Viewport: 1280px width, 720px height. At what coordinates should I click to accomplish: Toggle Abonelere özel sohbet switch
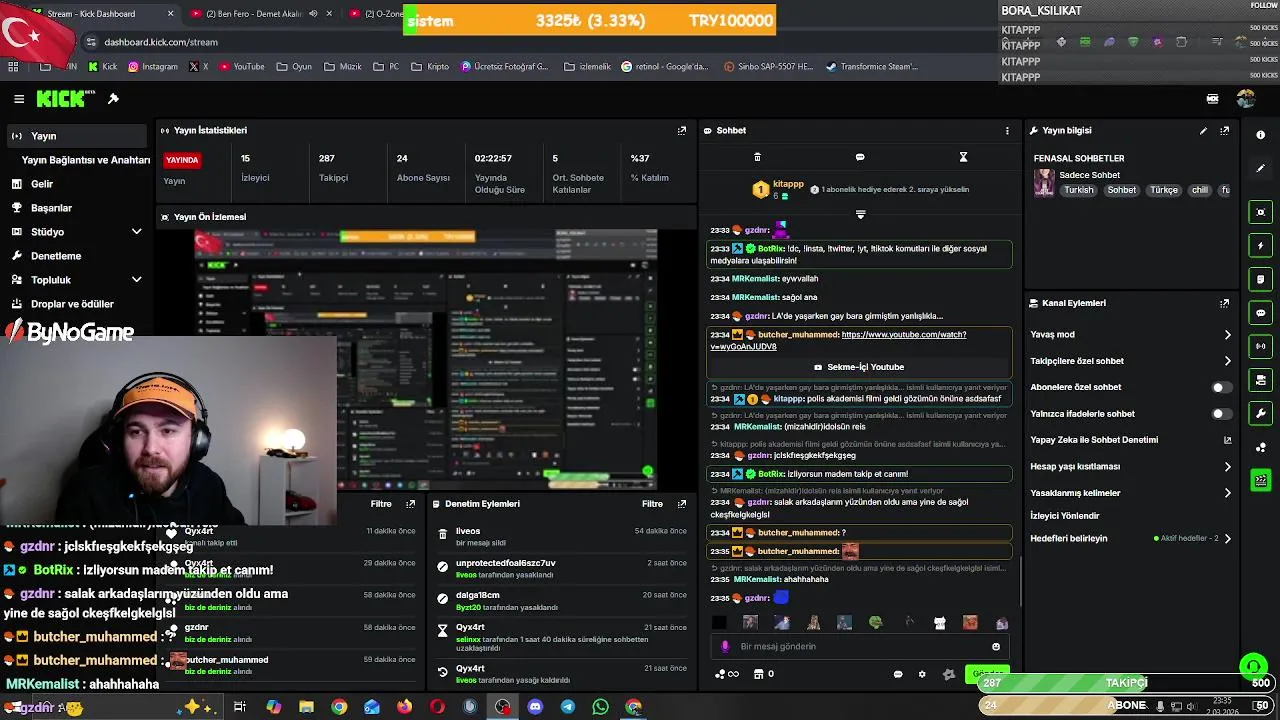[x=1220, y=387]
